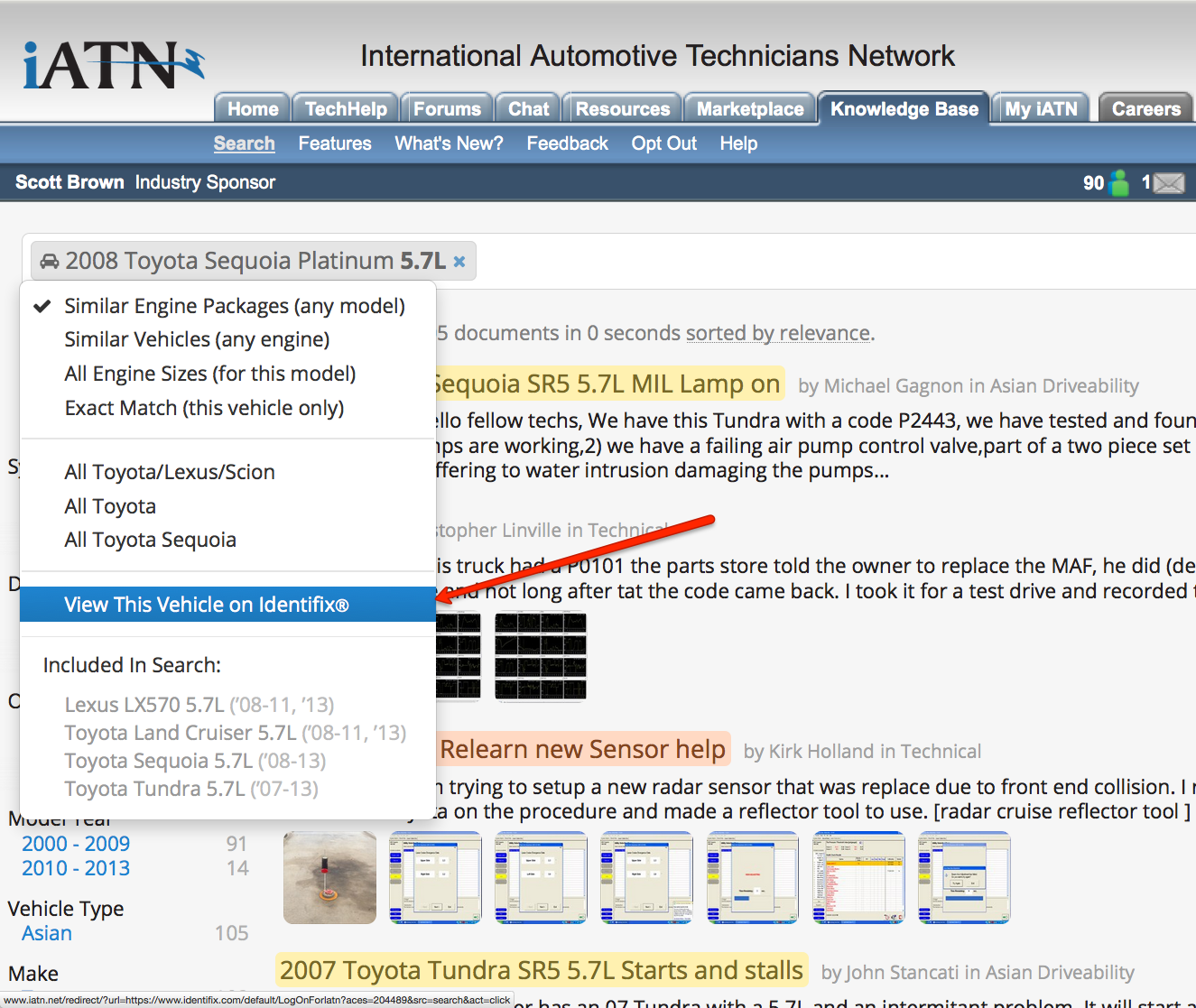Image resolution: width=1196 pixels, height=1008 pixels.
Task: Choose All Engine Sizes (for this model)
Action: coord(209,374)
